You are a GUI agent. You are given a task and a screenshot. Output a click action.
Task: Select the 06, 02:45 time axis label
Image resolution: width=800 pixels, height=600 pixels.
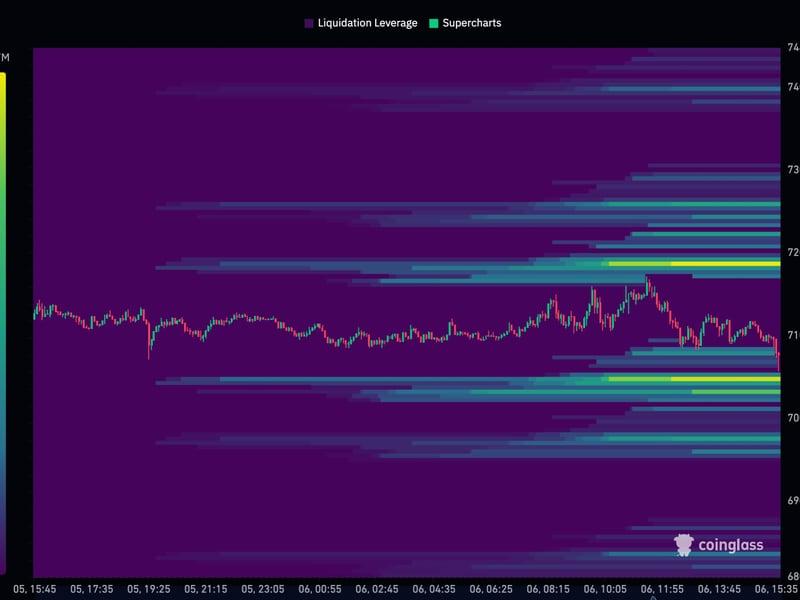[x=376, y=589]
